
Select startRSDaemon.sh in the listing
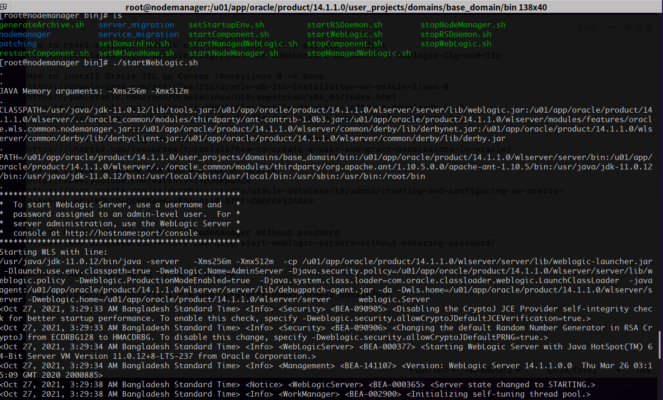click(345, 25)
